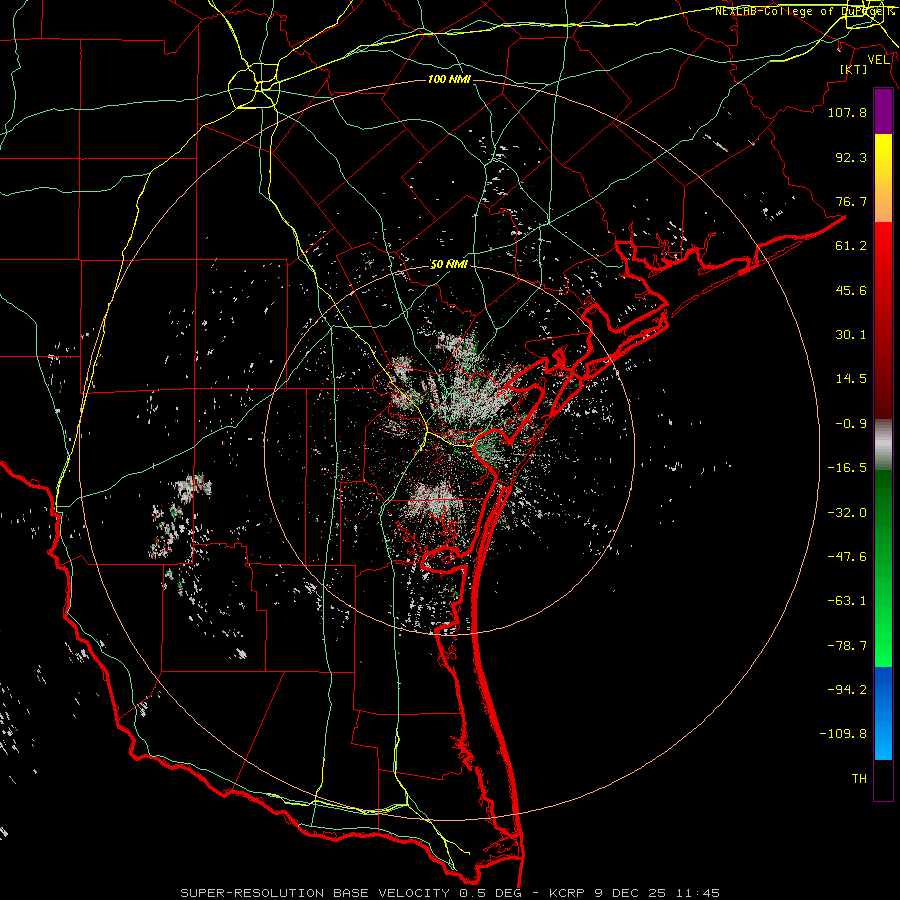Viewport: 900px width, 900px height.
Task: Click the 14.5 scale value
Action: point(851,379)
